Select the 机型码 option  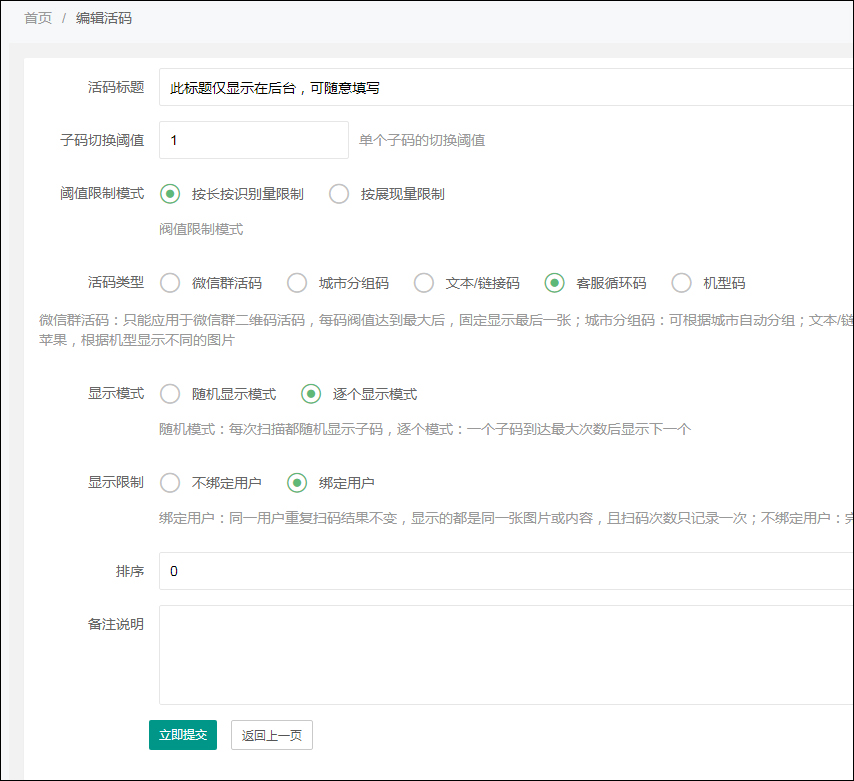pyautogui.click(x=681, y=283)
